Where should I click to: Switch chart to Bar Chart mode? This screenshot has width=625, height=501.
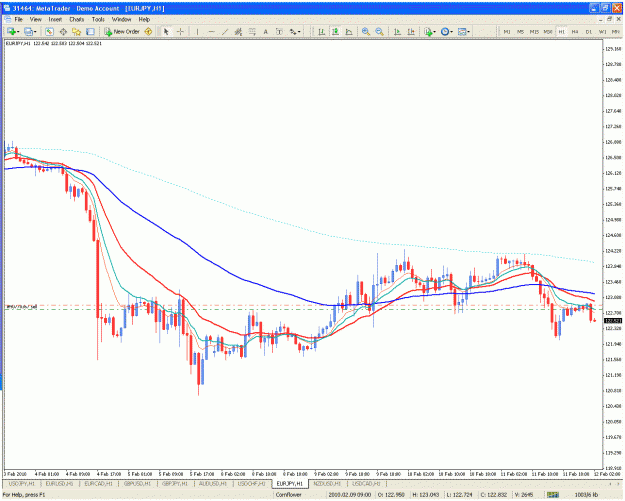pos(321,31)
